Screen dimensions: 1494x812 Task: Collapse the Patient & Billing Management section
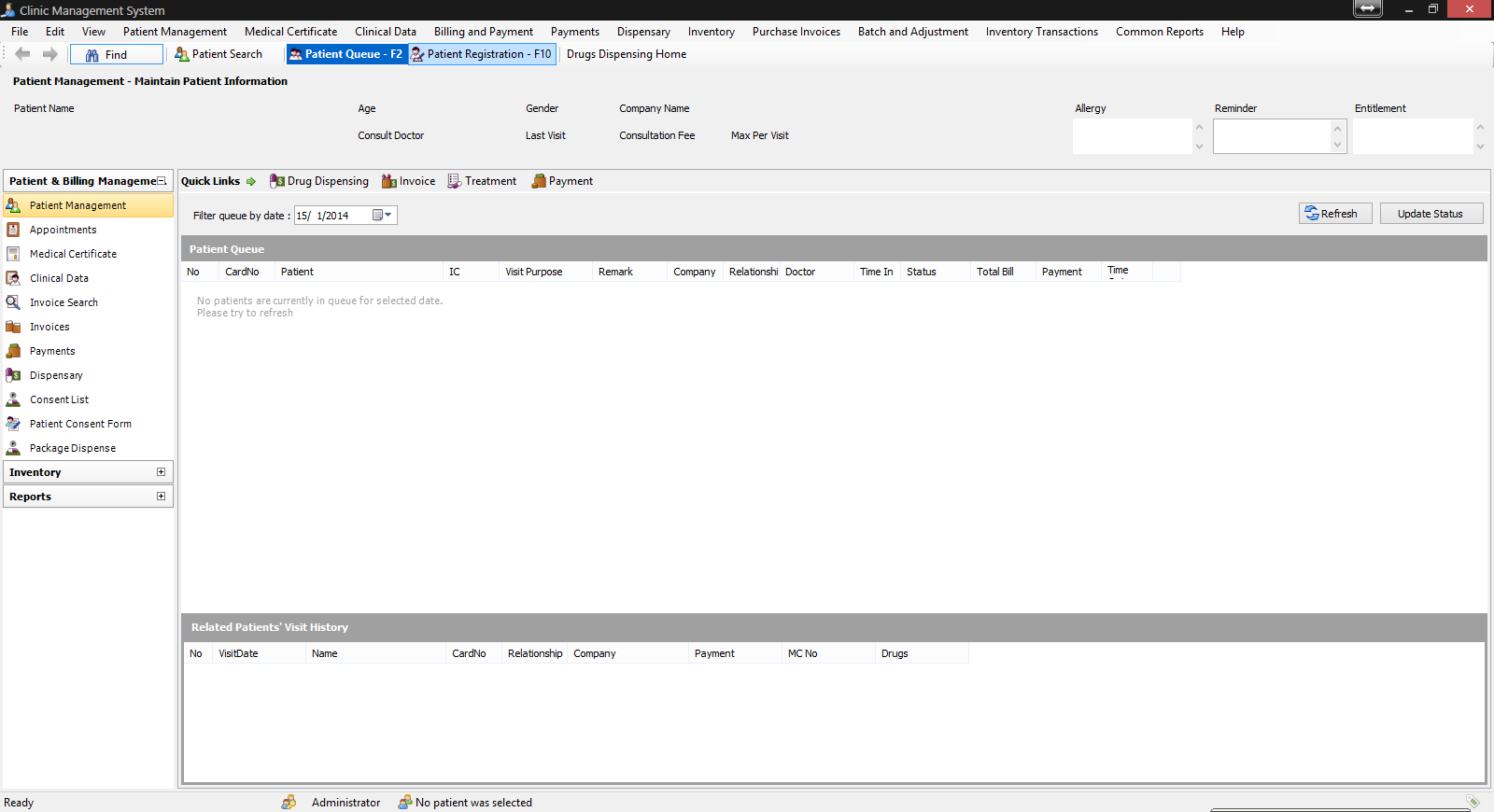click(x=162, y=181)
